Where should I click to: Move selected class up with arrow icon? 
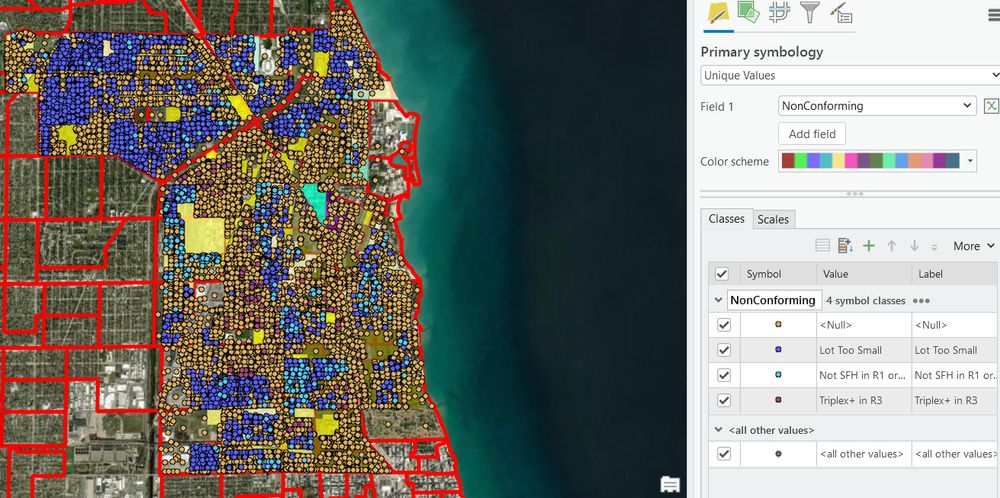892,245
